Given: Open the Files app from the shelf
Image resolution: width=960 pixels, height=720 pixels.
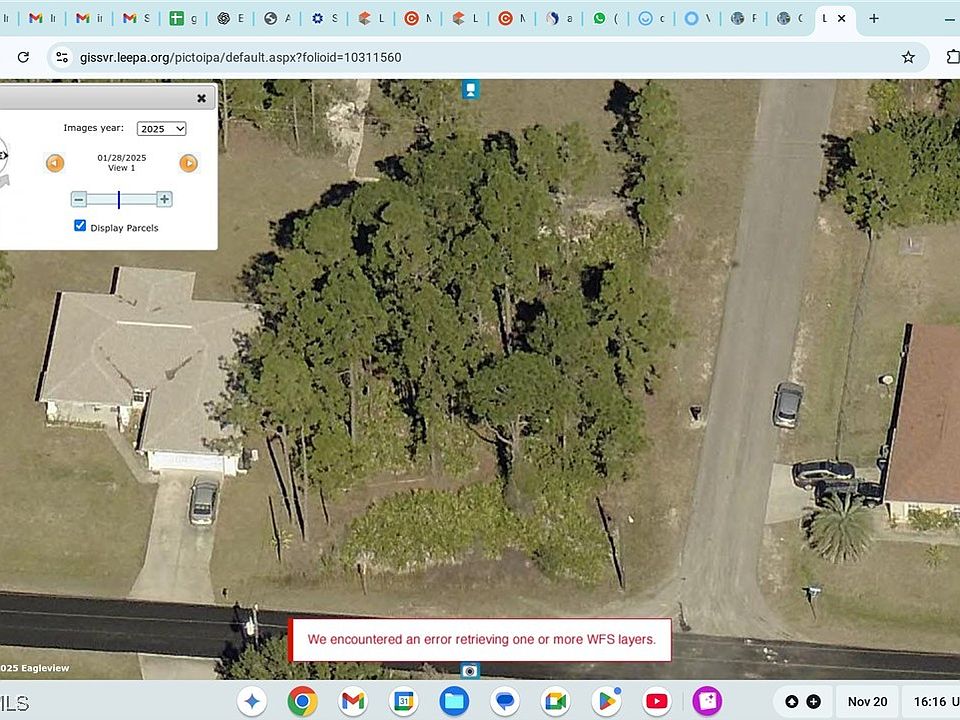Looking at the screenshot, I should tap(454, 701).
